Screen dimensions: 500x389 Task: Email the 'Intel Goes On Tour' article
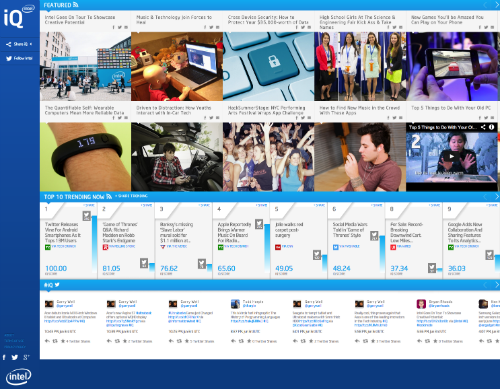point(126,27)
